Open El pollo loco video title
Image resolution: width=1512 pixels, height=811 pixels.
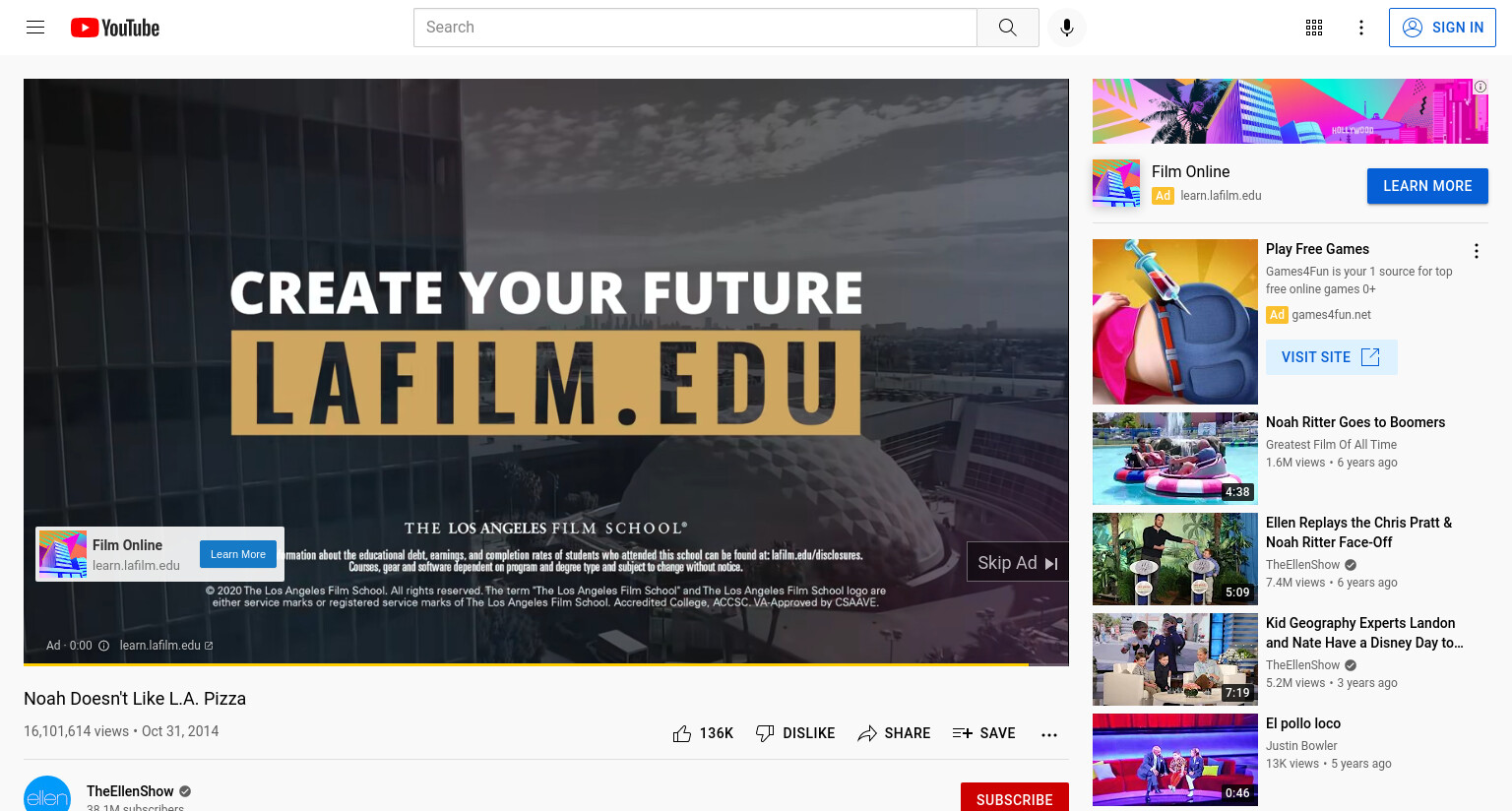pyautogui.click(x=1303, y=723)
